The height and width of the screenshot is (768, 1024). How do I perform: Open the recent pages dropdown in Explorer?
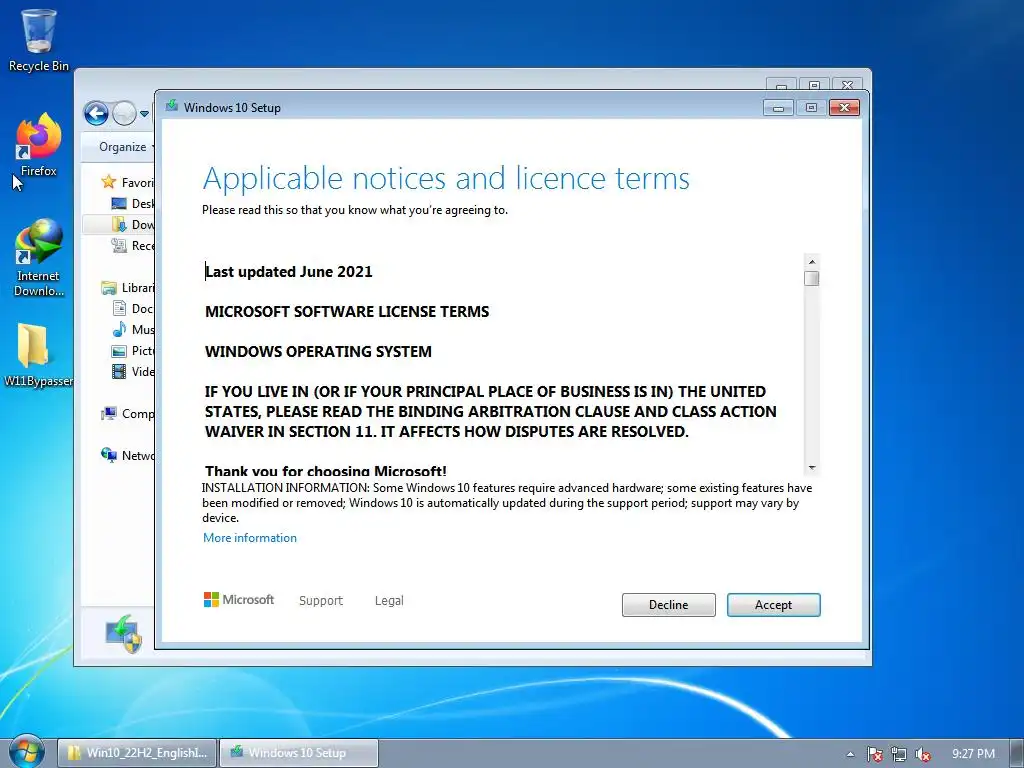(x=144, y=114)
